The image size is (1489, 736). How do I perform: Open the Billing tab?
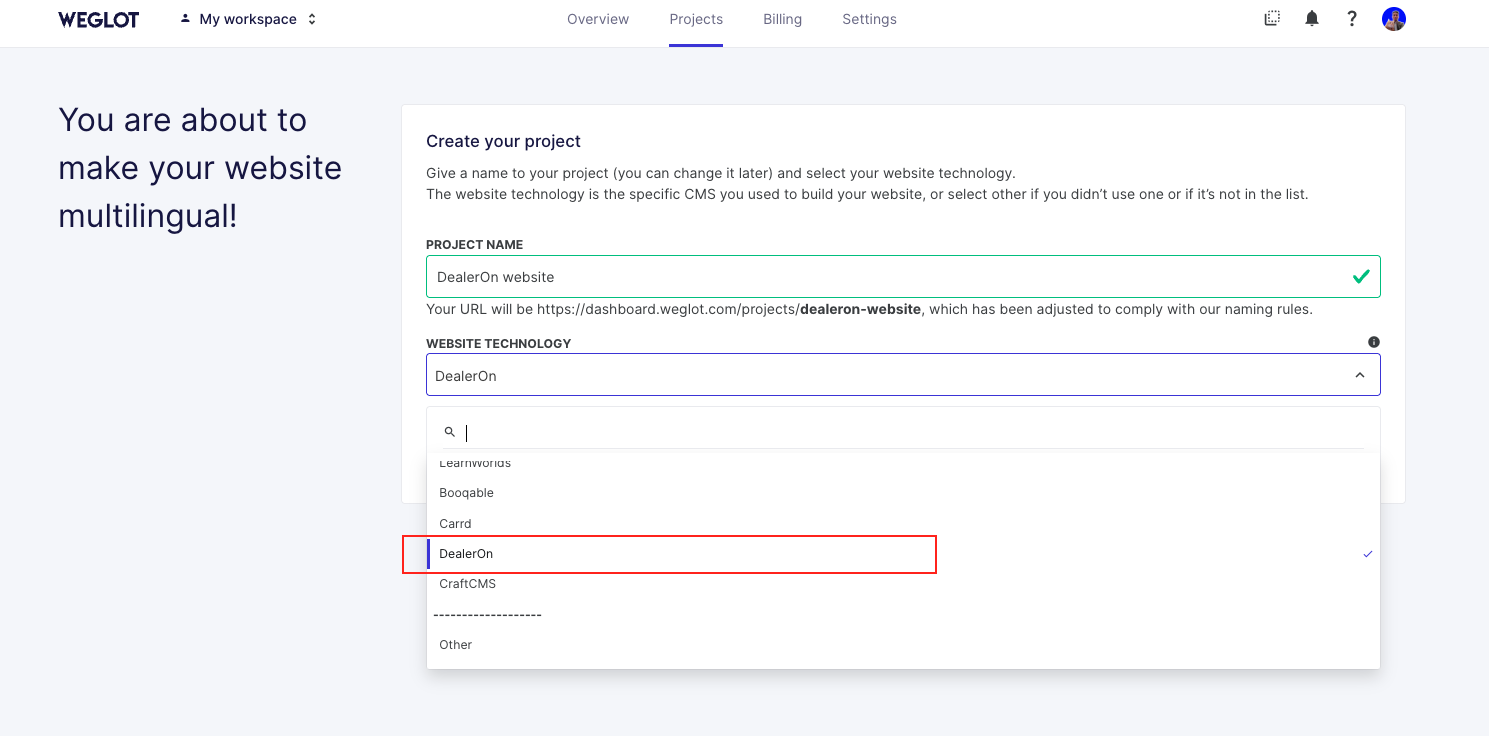point(782,19)
